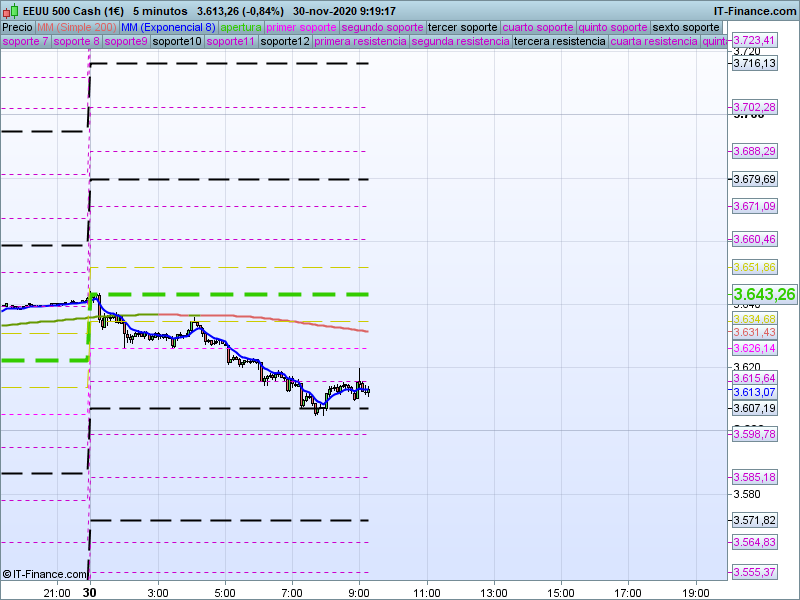Select the 3.555,37 price tag
The width and height of the screenshot is (800, 600).
[754, 572]
